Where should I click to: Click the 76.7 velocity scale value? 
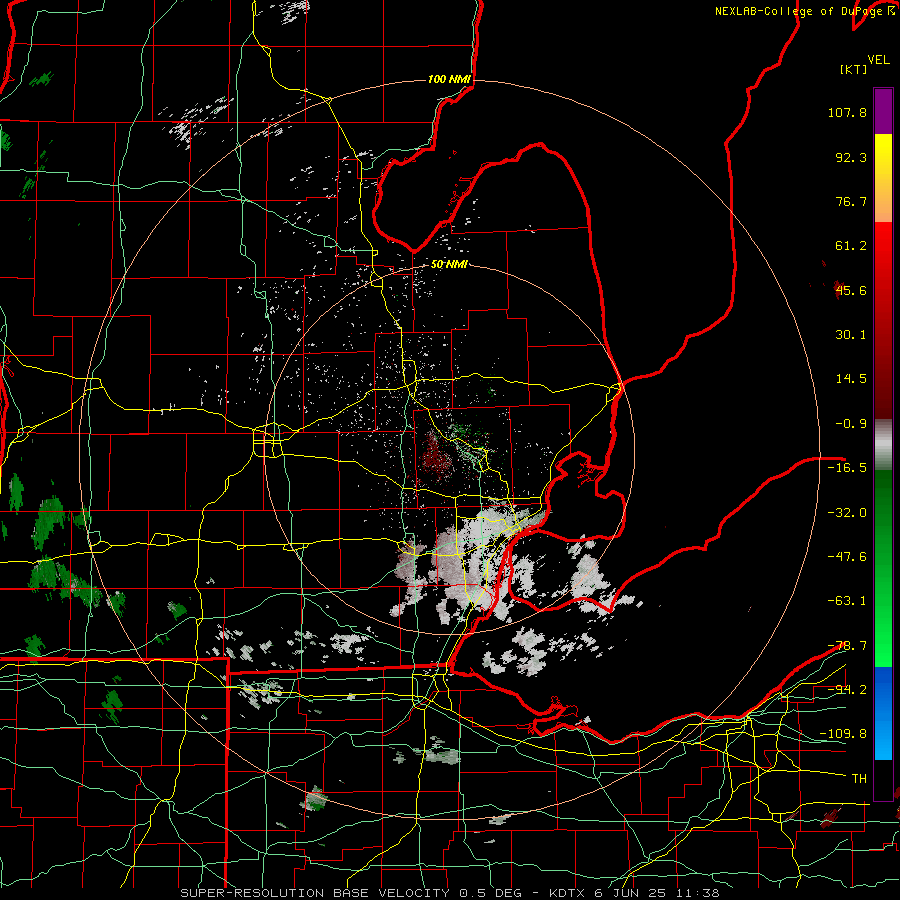851,201
